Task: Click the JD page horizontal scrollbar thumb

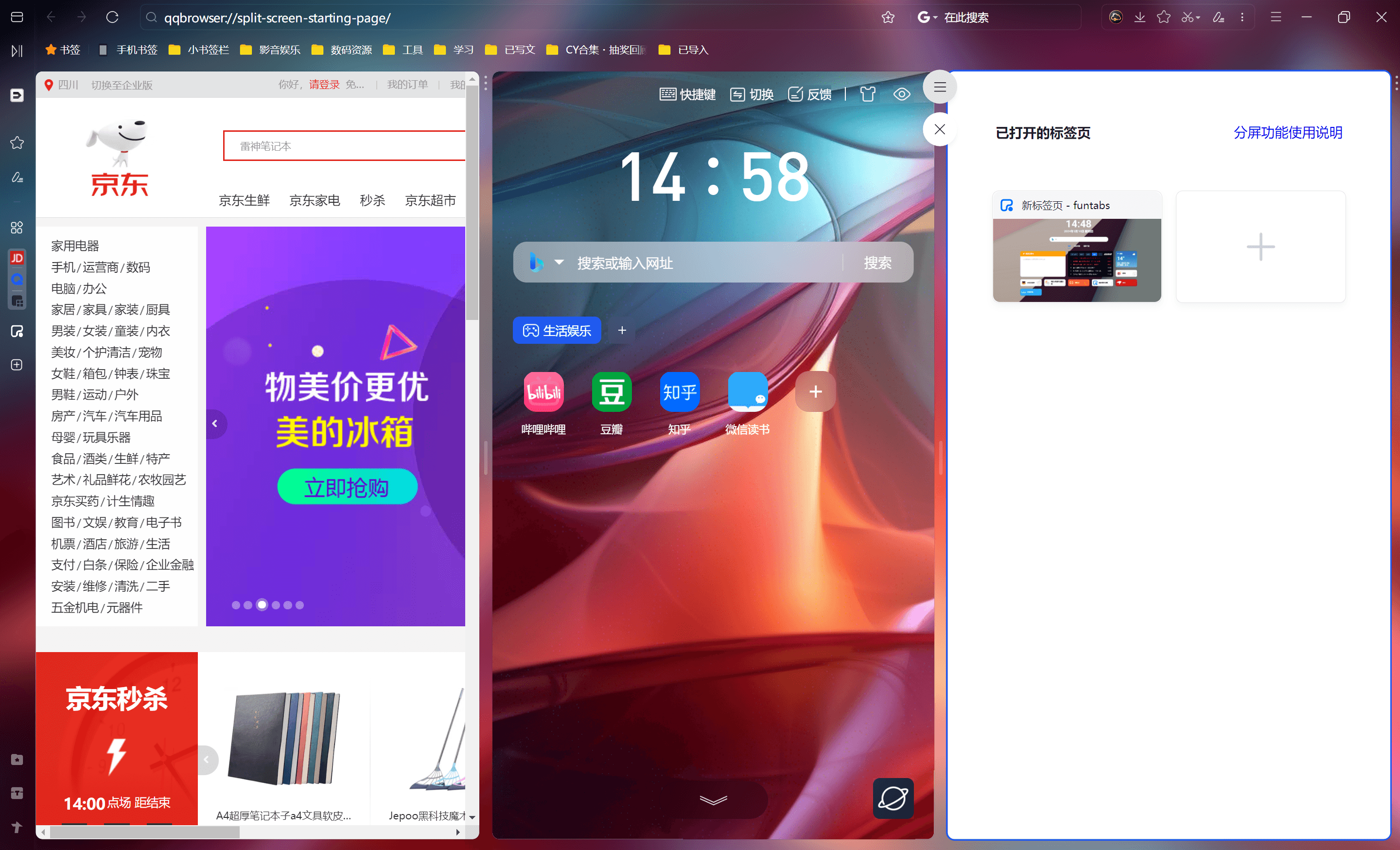Action: pyautogui.click(x=145, y=832)
